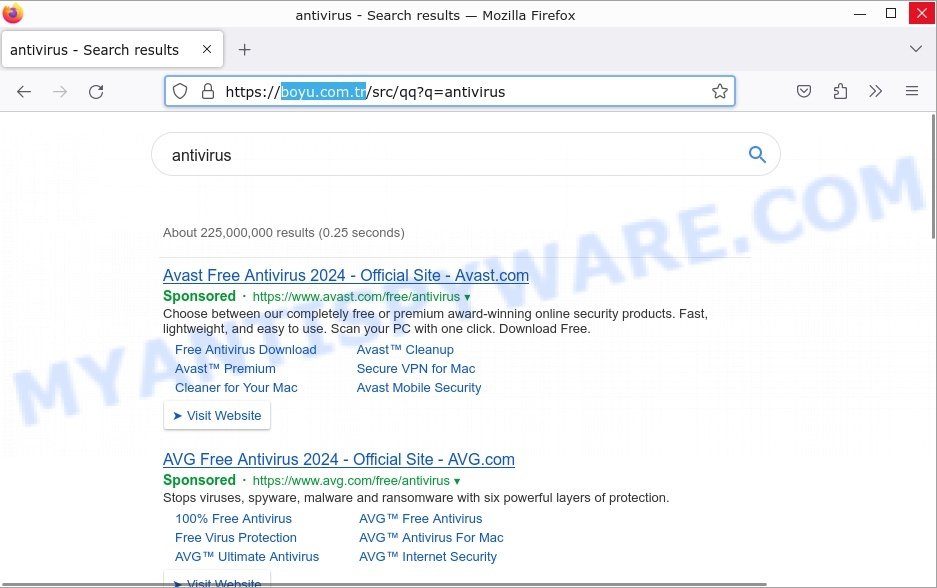Click Avast Visit Website button
This screenshot has height=588, width=937.
pyautogui.click(x=217, y=415)
